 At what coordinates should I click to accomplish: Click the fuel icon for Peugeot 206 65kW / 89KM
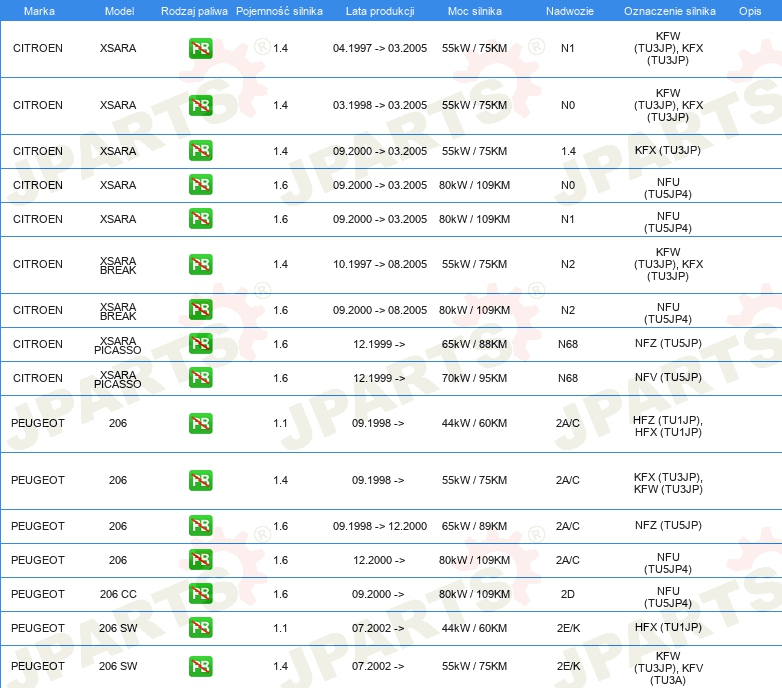200,526
